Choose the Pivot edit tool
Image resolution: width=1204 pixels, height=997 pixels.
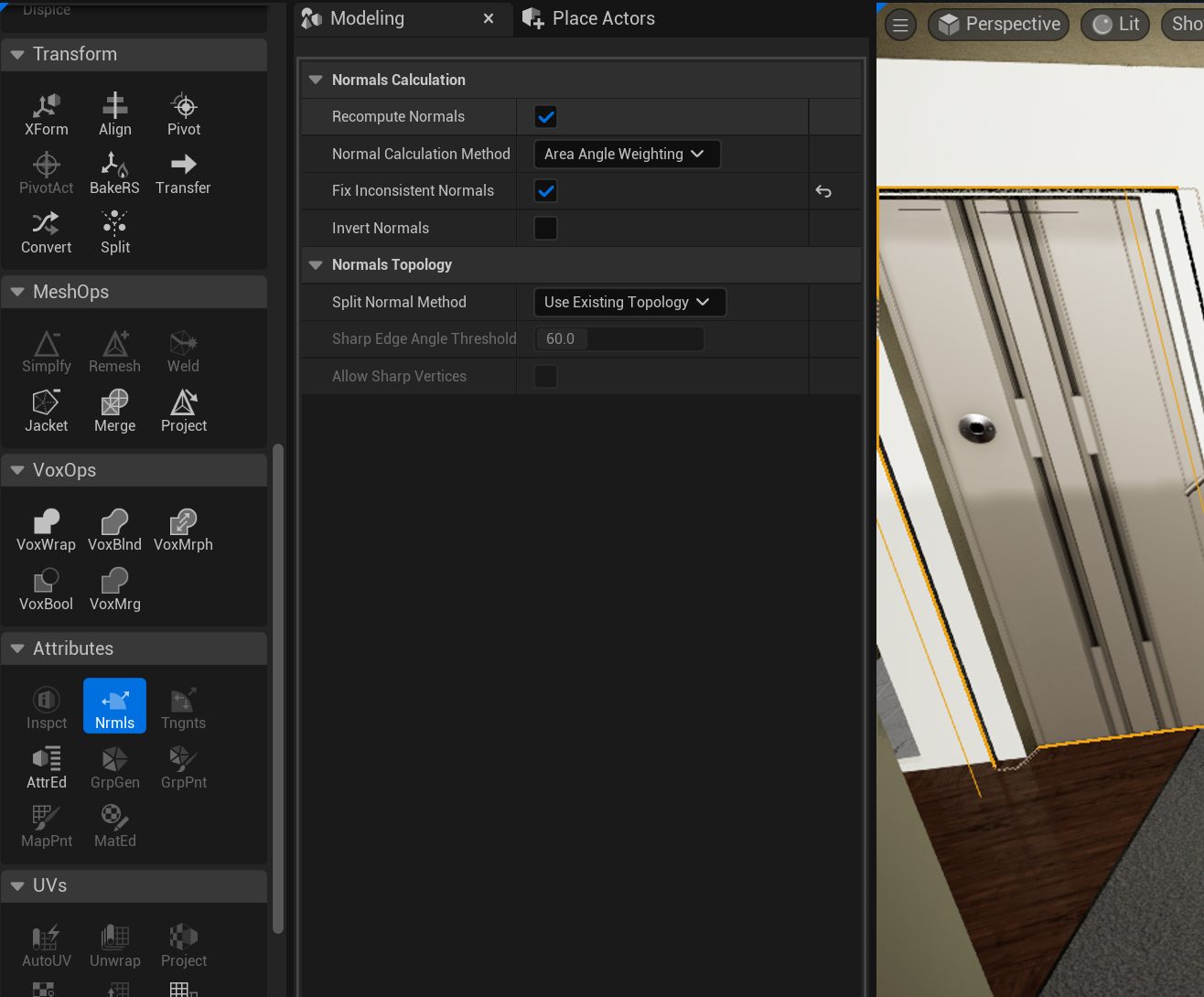click(x=184, y=115)
